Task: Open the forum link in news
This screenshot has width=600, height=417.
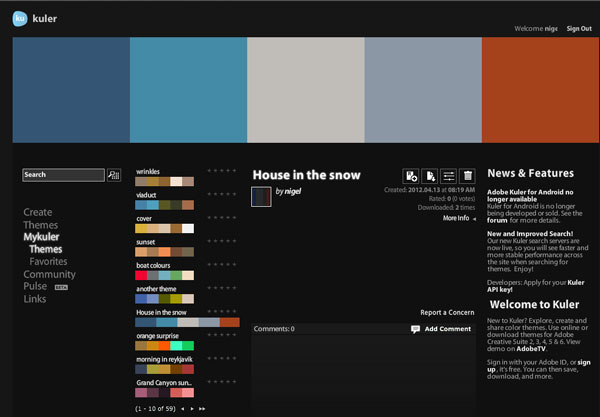Action: coord(498,225)
